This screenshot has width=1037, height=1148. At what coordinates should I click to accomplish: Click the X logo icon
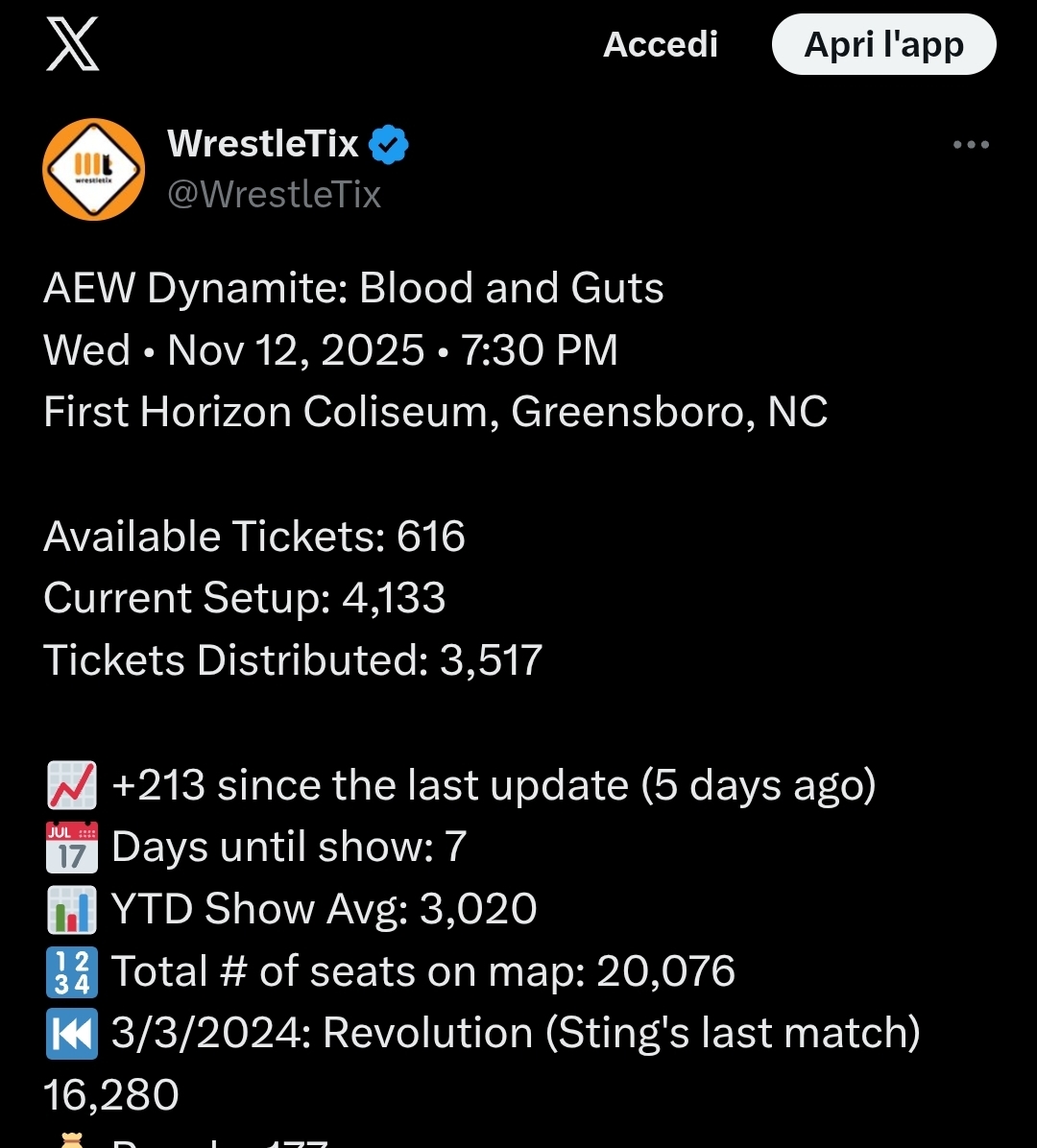click(x=73, y=45)
